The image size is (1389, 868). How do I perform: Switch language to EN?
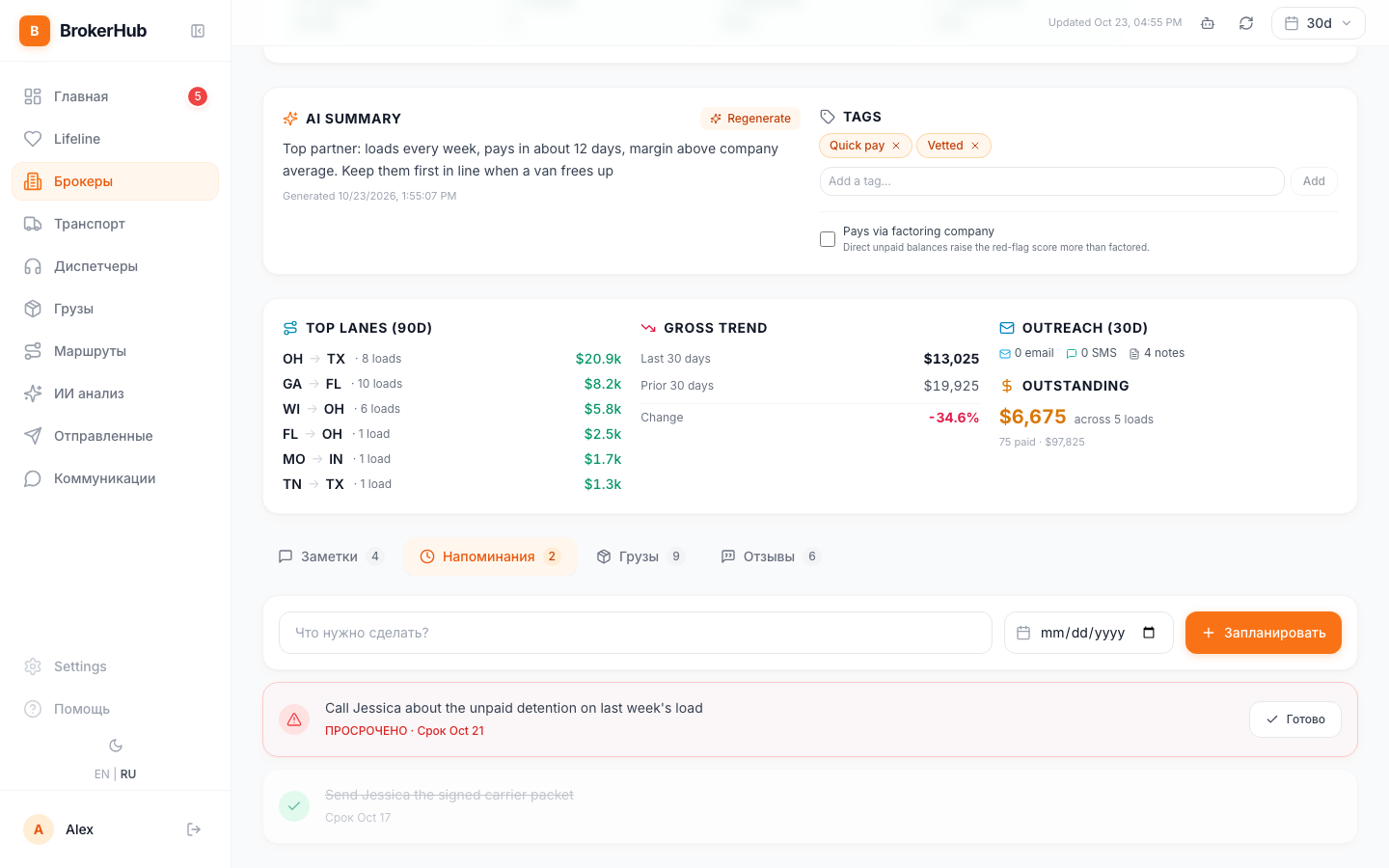(x=101, y=774)
